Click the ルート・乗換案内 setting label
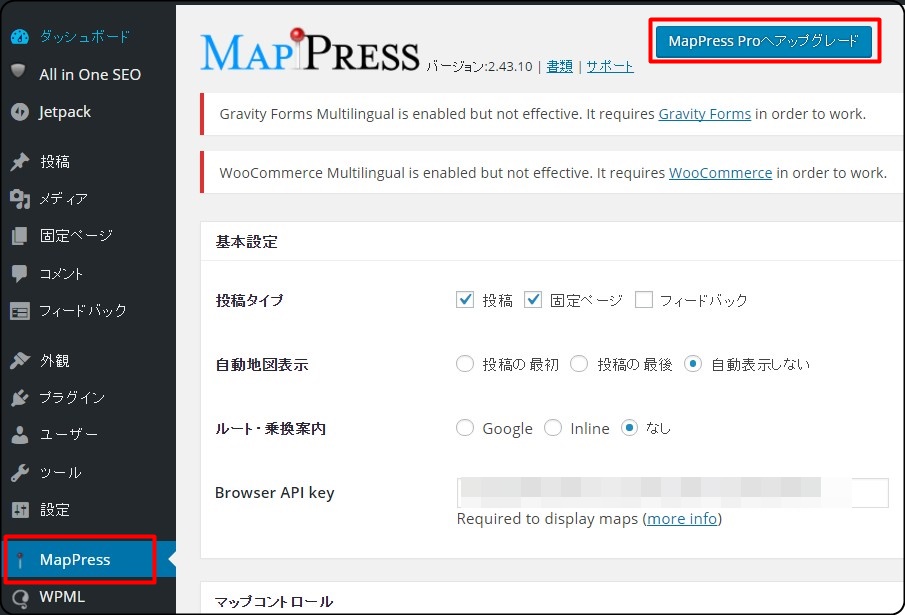Viewport: 905px width, 615px height. coord(271,429)
